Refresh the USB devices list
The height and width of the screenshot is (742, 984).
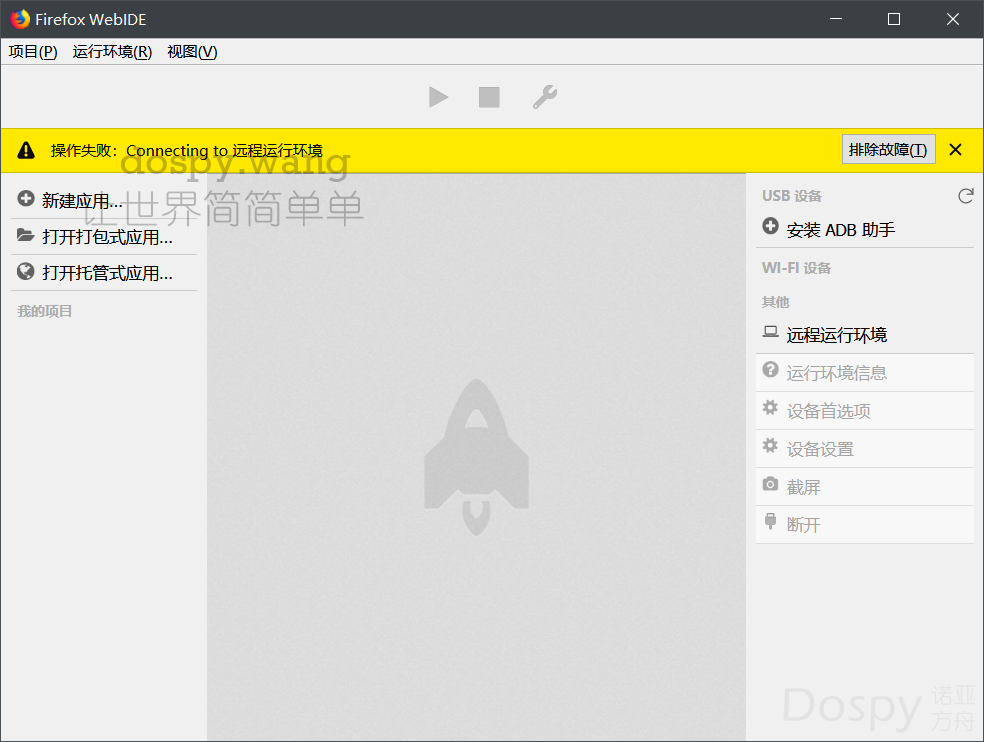(x=965, y=196)
